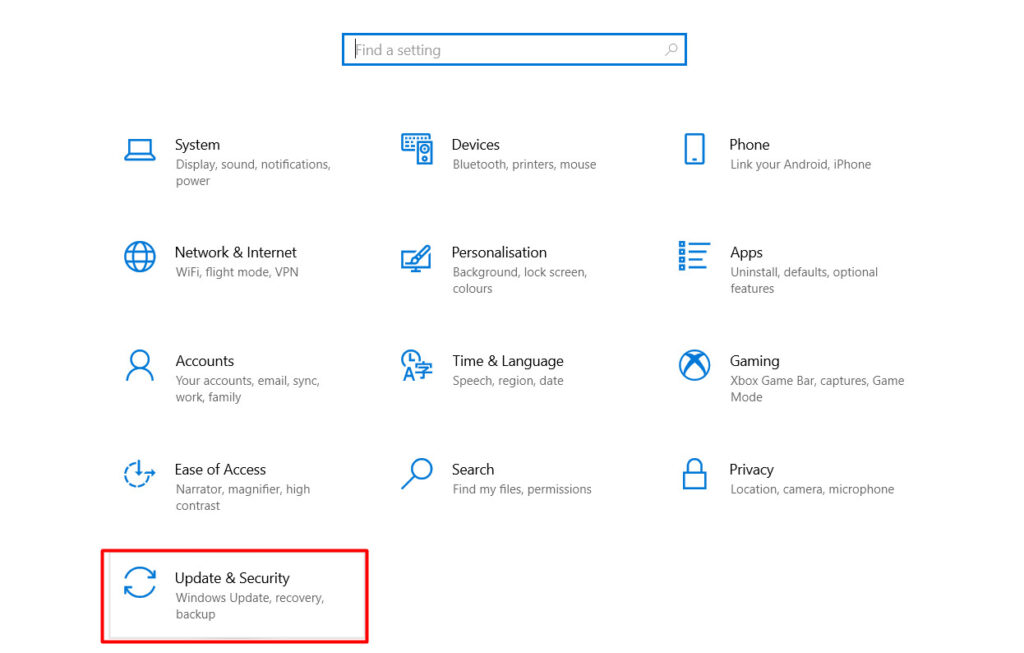
Task: Focus the Find a setting field
Action: [x=514, y=50]
